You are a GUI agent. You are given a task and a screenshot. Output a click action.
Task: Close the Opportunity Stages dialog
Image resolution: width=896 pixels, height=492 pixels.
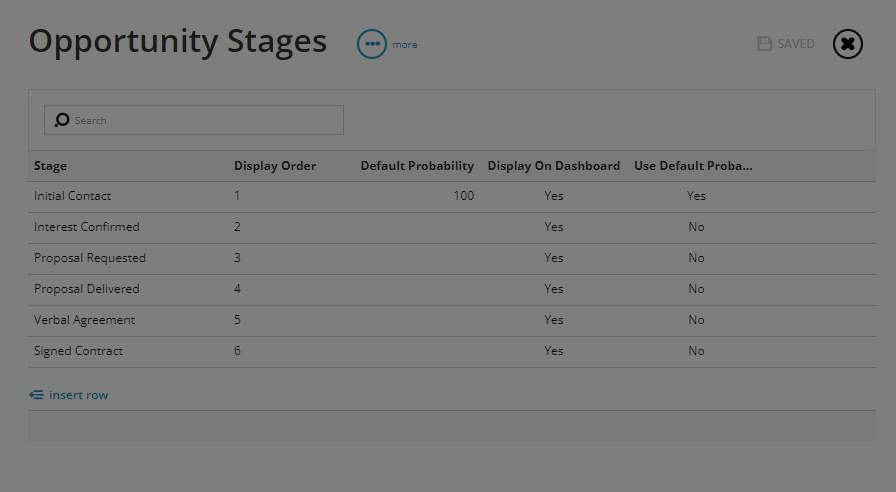point(847,44)
